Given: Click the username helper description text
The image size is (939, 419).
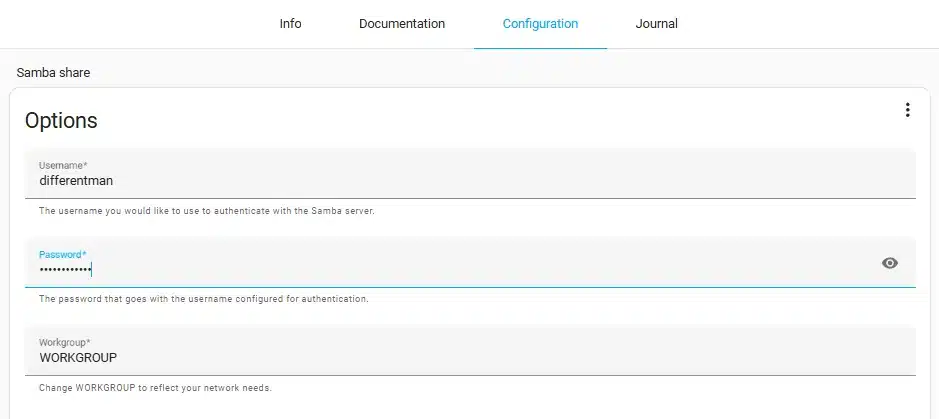Looking at the screenshot, I should click(207, 211).
